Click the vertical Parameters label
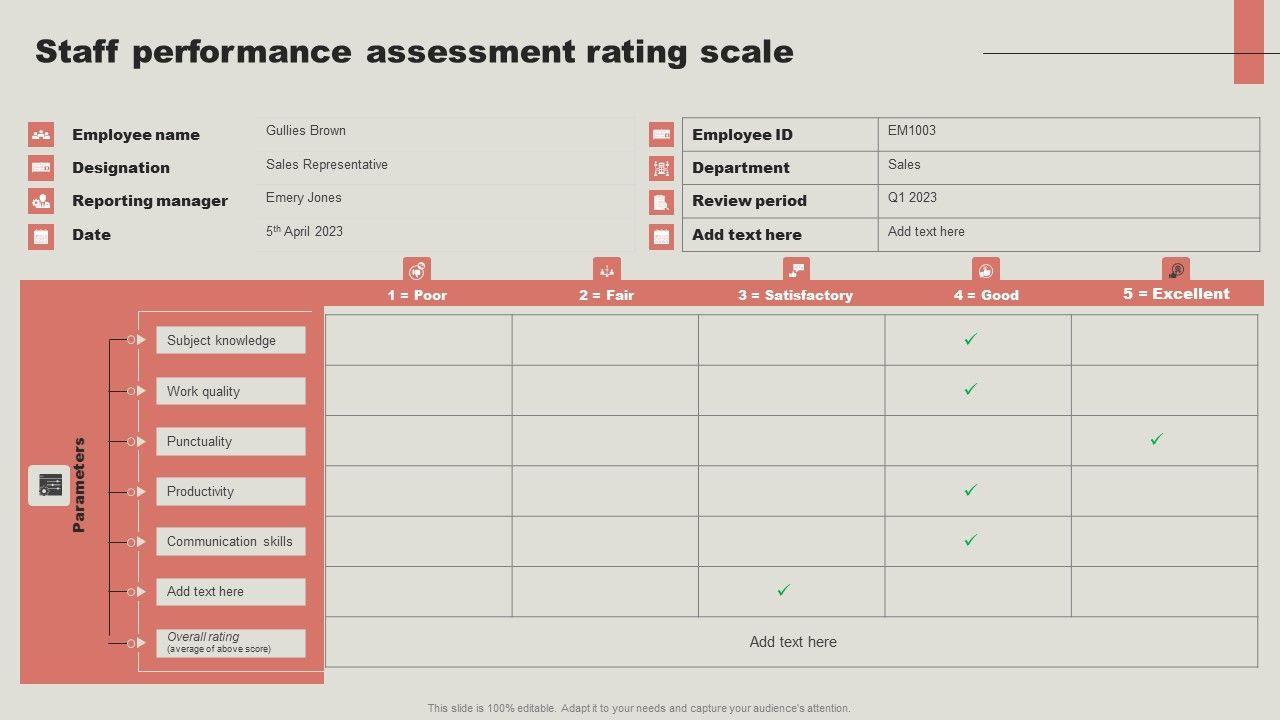Screen dimensions: 1280x720 coord(79,485)
